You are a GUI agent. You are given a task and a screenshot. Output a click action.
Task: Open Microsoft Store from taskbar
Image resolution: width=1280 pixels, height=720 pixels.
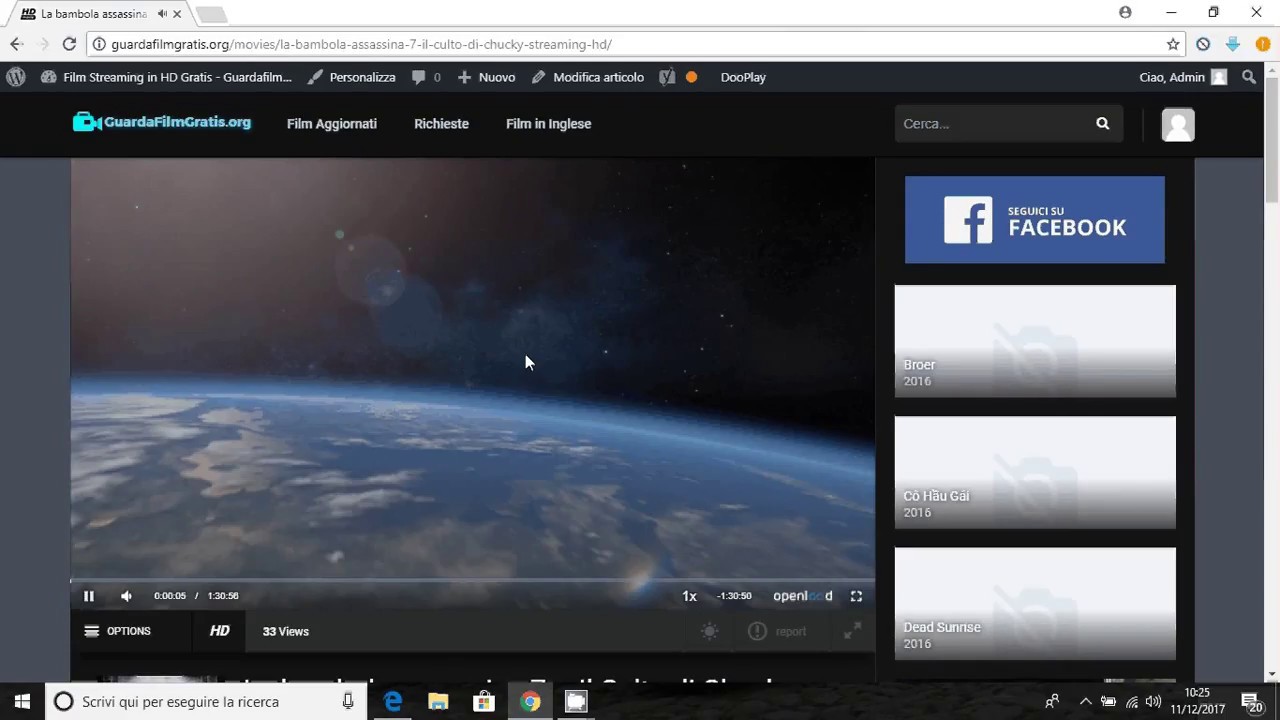(x=484, y=702)
